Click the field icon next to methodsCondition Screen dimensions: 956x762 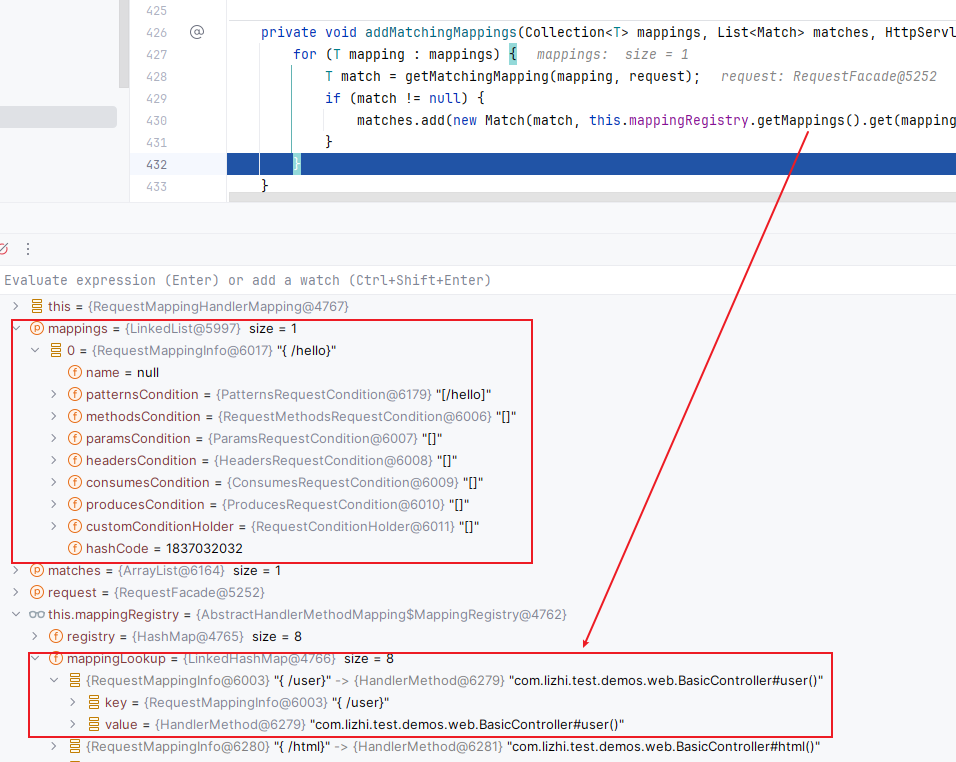74,416
